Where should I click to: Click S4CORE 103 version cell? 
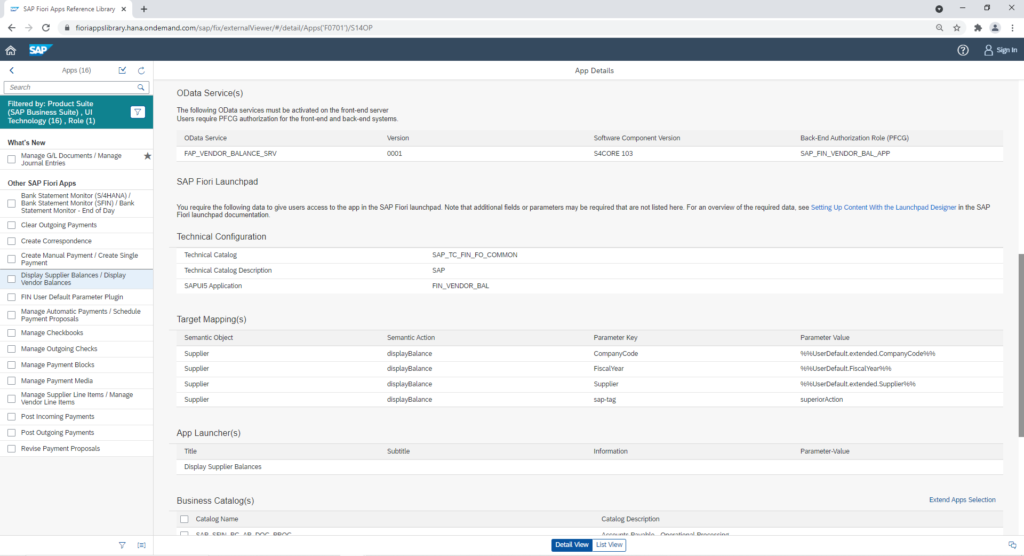coord(613,154)
